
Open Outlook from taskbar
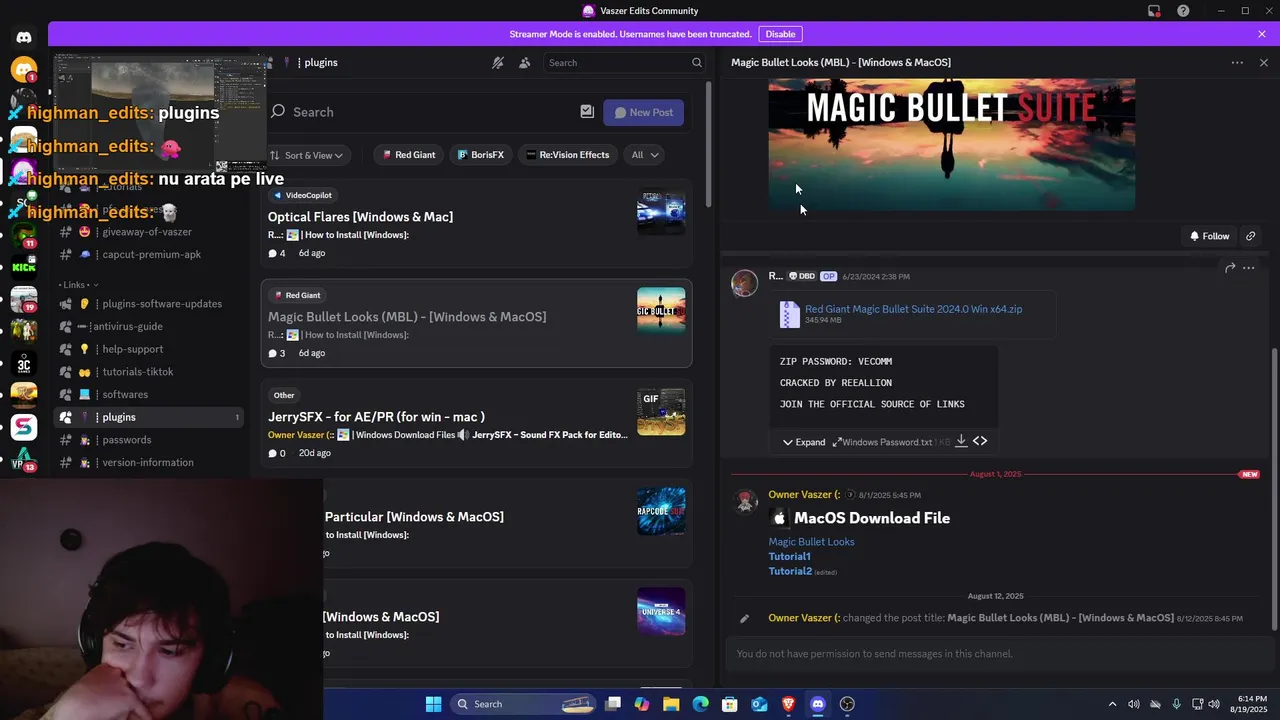(x=759, y=704)
